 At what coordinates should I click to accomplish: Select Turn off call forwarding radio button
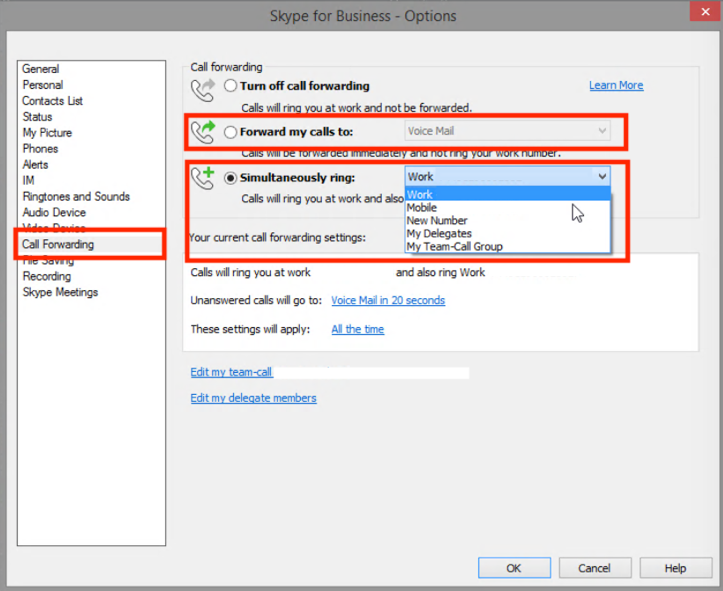point(230,86)
